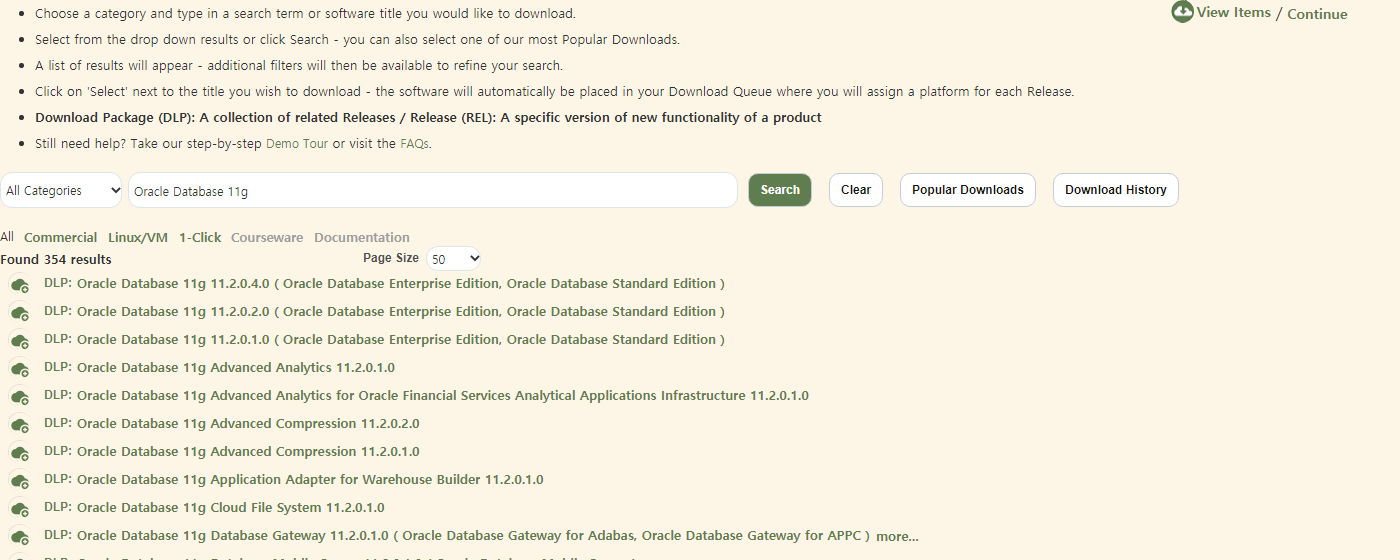
Task: Open Application Adapter for Warehouse Builder 11.2.0.1.0 entry
Action: click(x=294, y=479)
